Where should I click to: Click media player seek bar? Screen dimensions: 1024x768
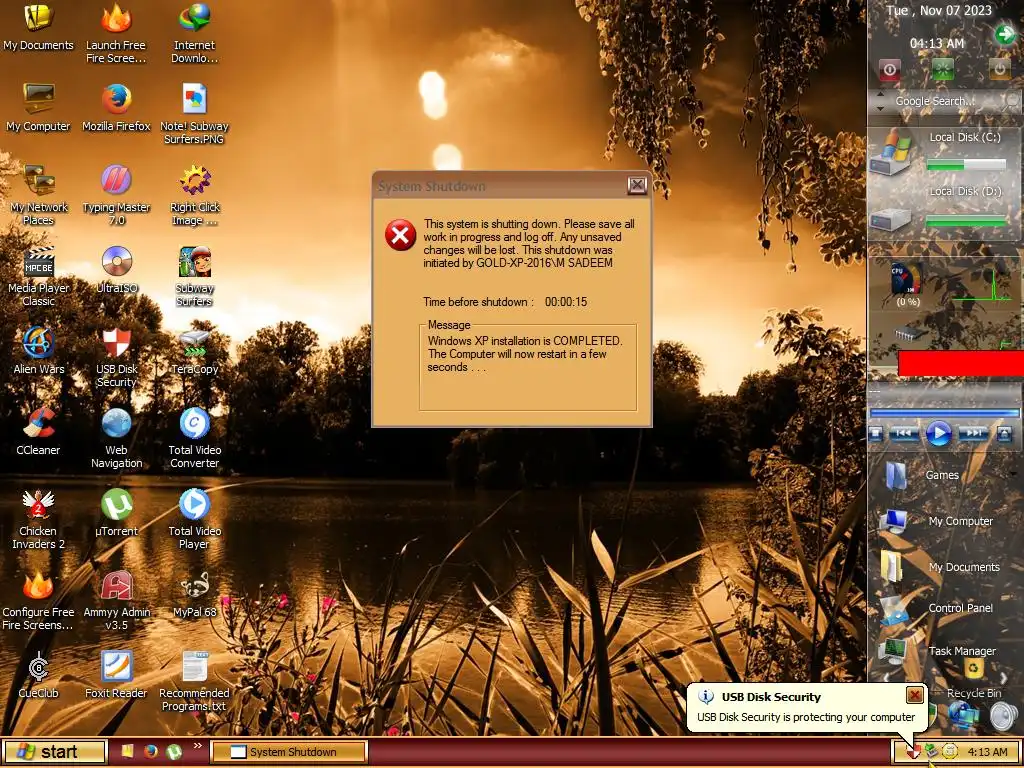tap(944, 413)
